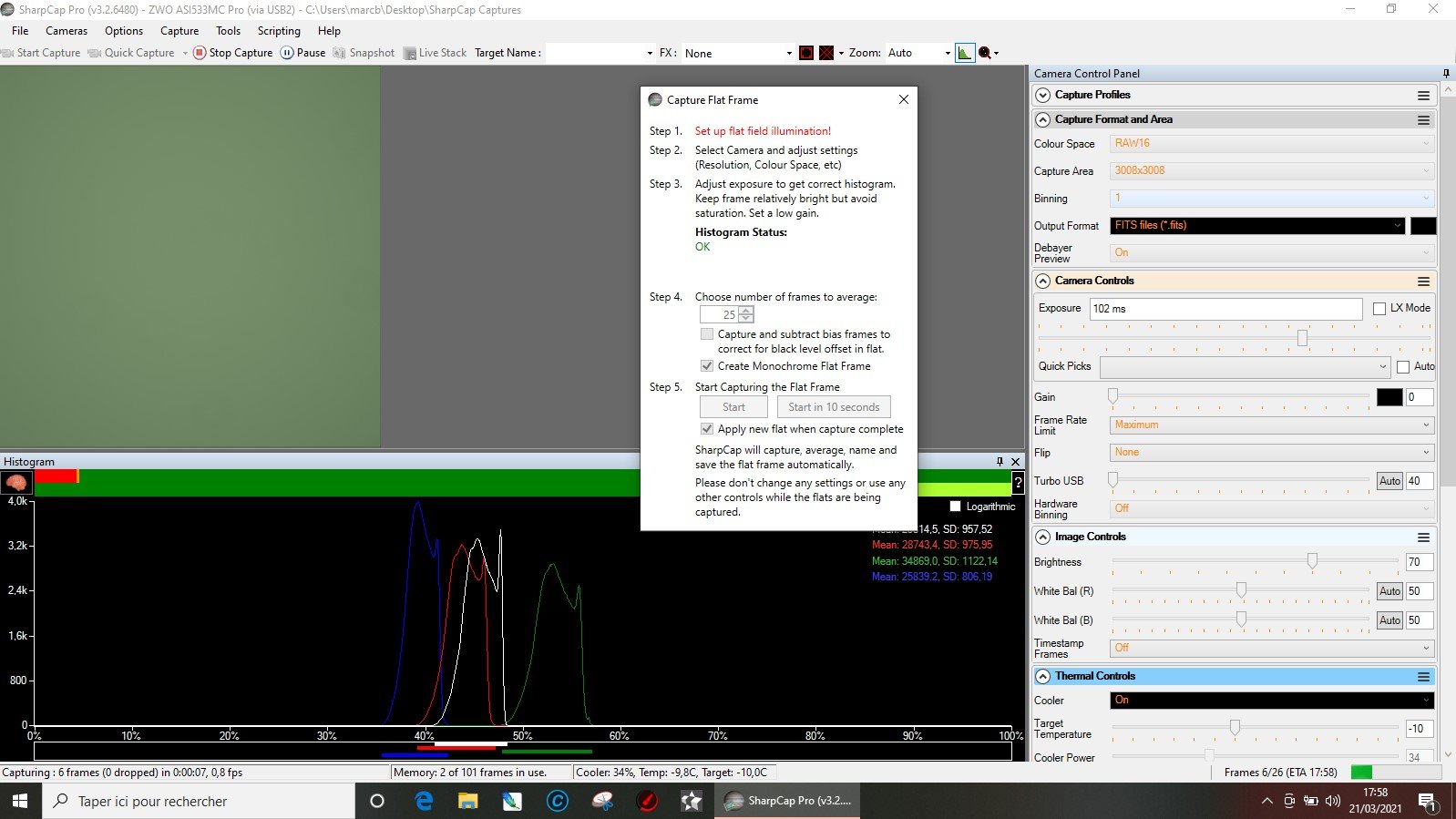The image size is (1456, 819).
Task: Click the magnifier focus tool icon
Action: 985,53
